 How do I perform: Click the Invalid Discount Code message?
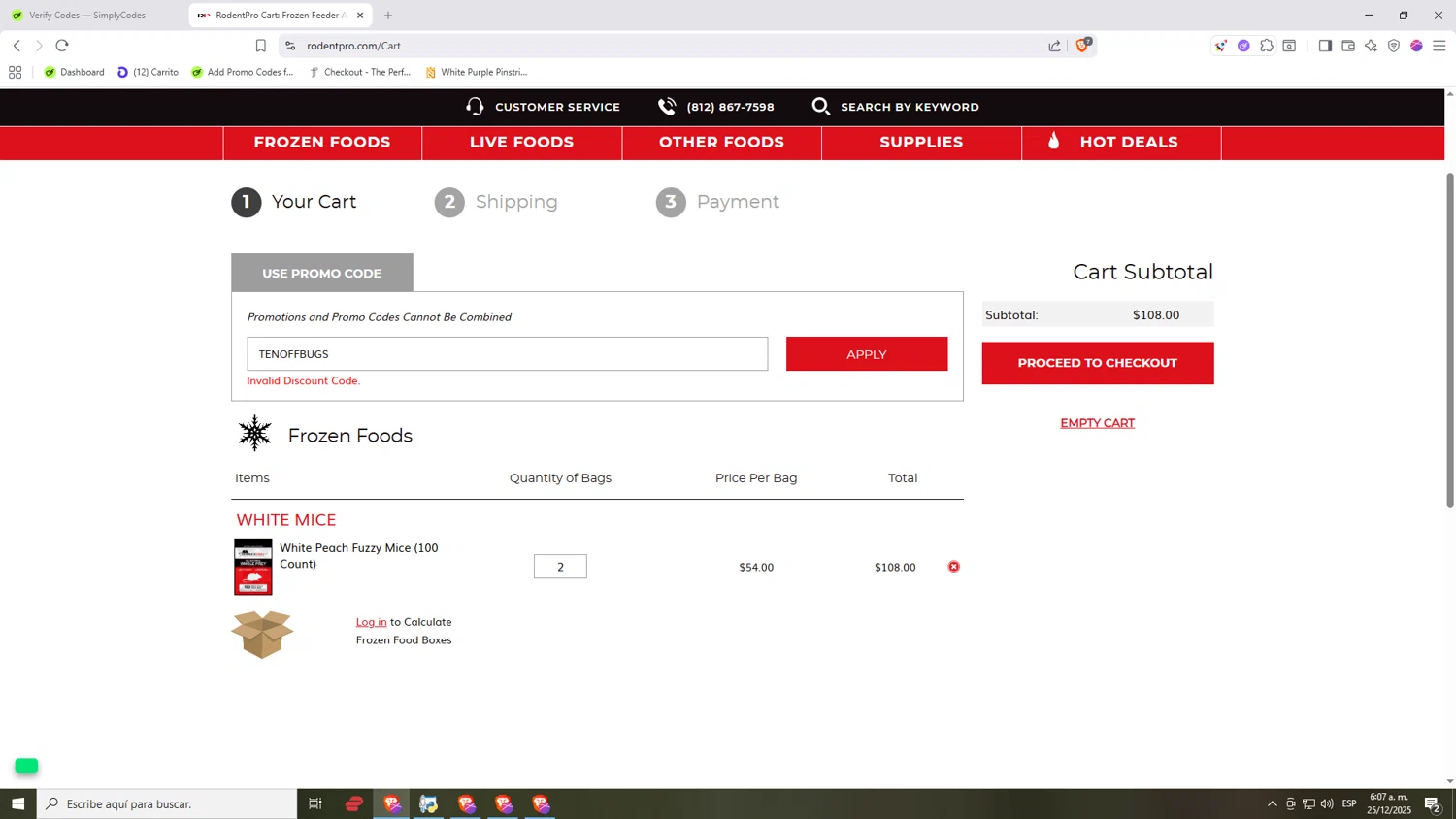pos(304,381)
